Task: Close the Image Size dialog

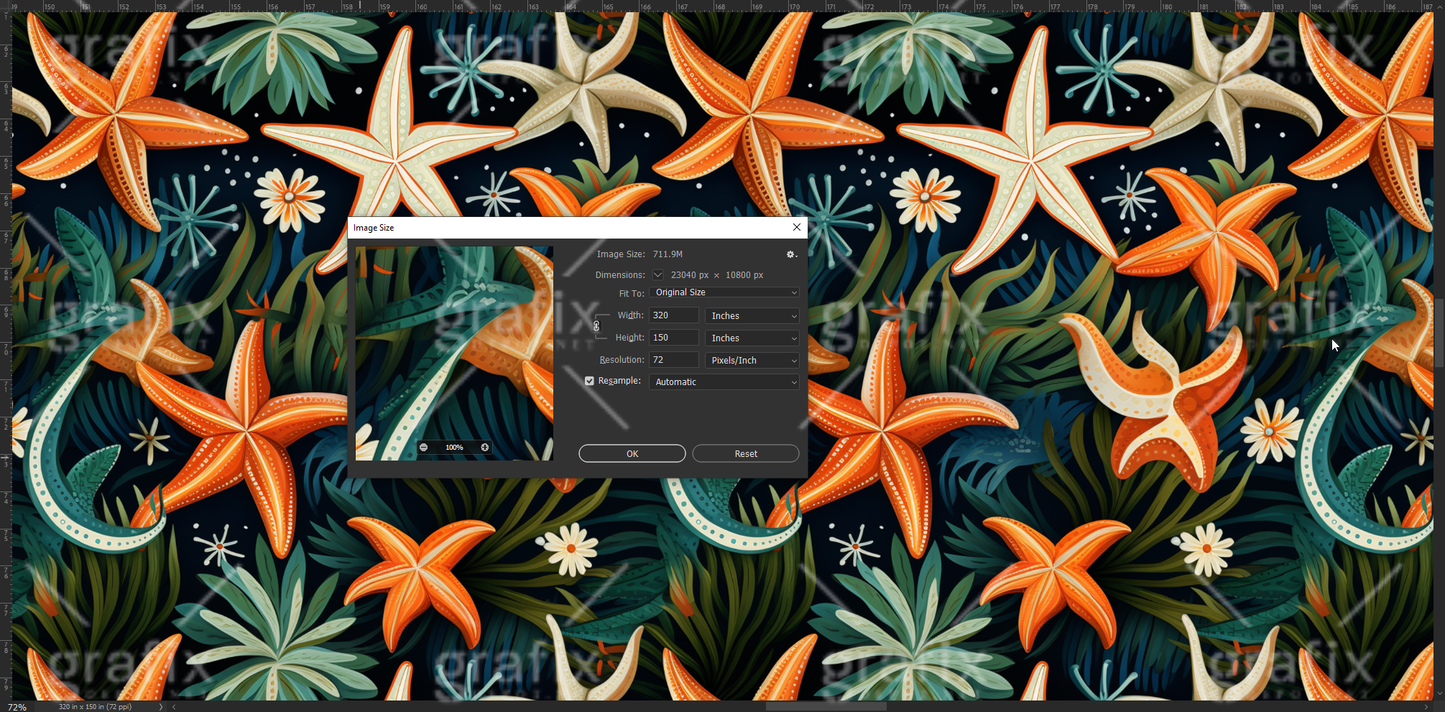Action: click(795, 227)
